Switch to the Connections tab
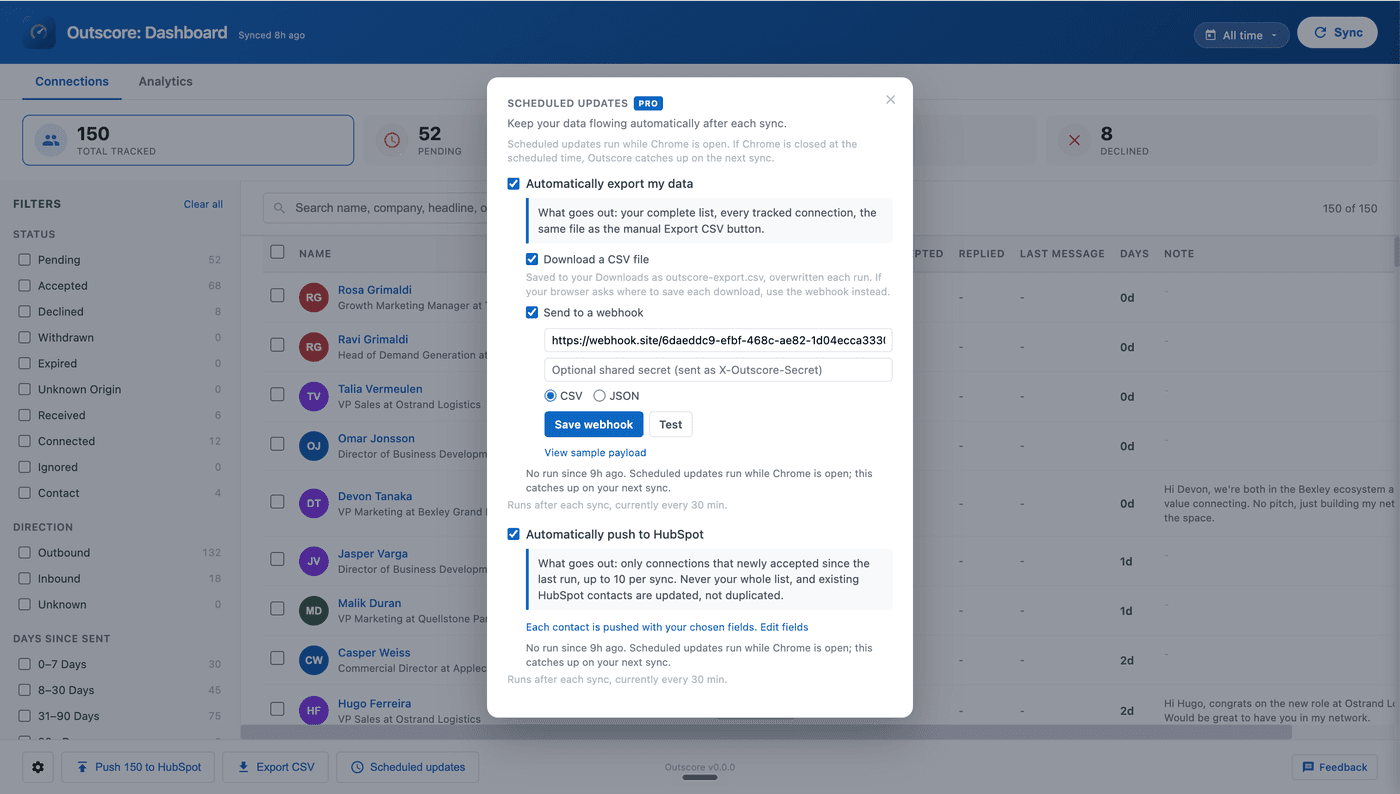This screenshot has height=794, width=1400. tap(72, 82)
